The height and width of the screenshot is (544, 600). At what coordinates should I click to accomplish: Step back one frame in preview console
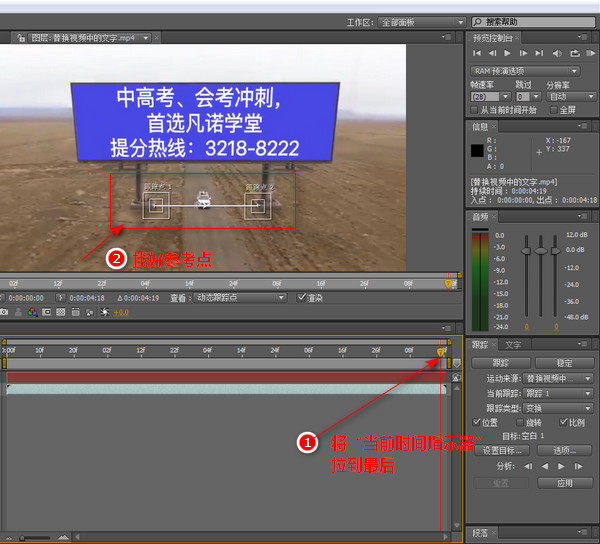pyautogui.click(x=492, y=53)
